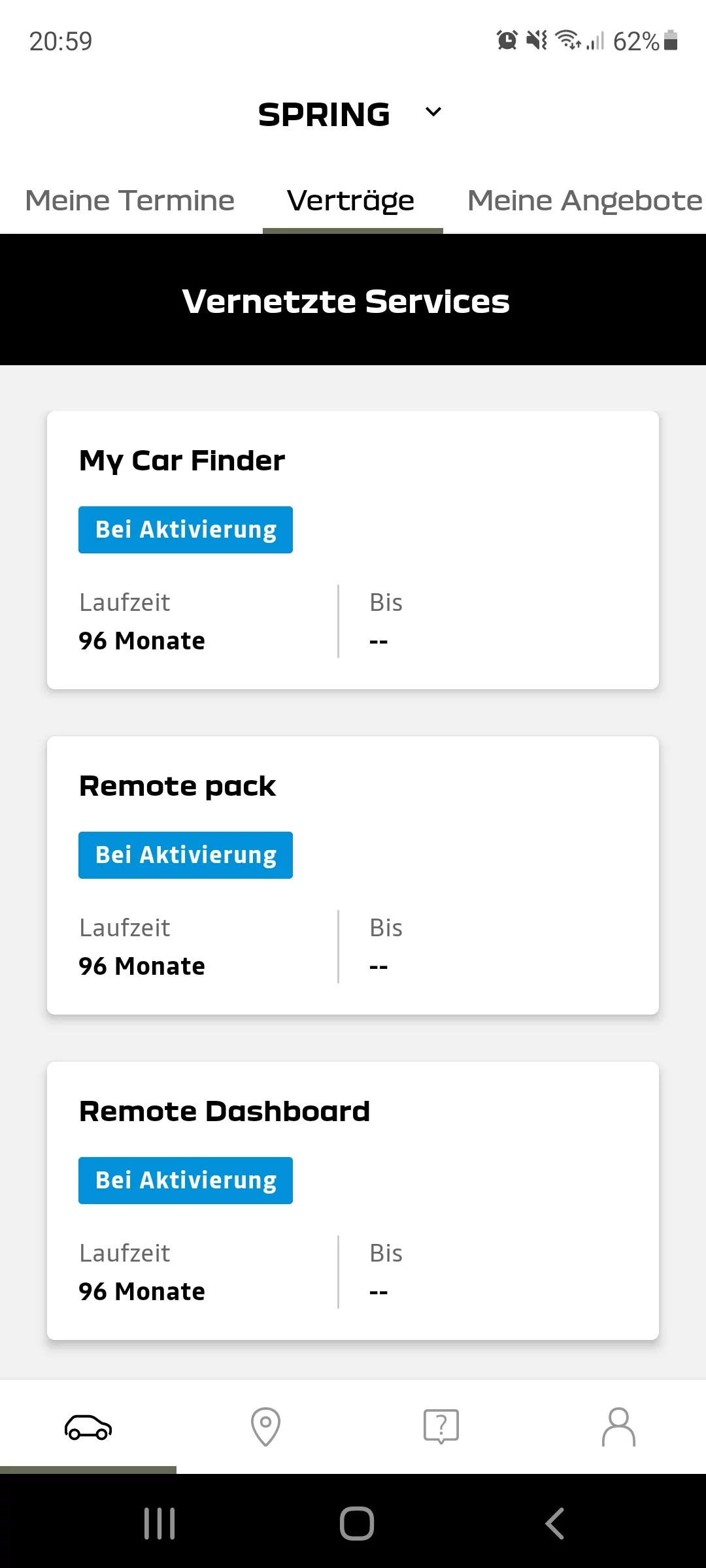
Task: Tap the SPRING vehicle name
Action: [324, 114]
